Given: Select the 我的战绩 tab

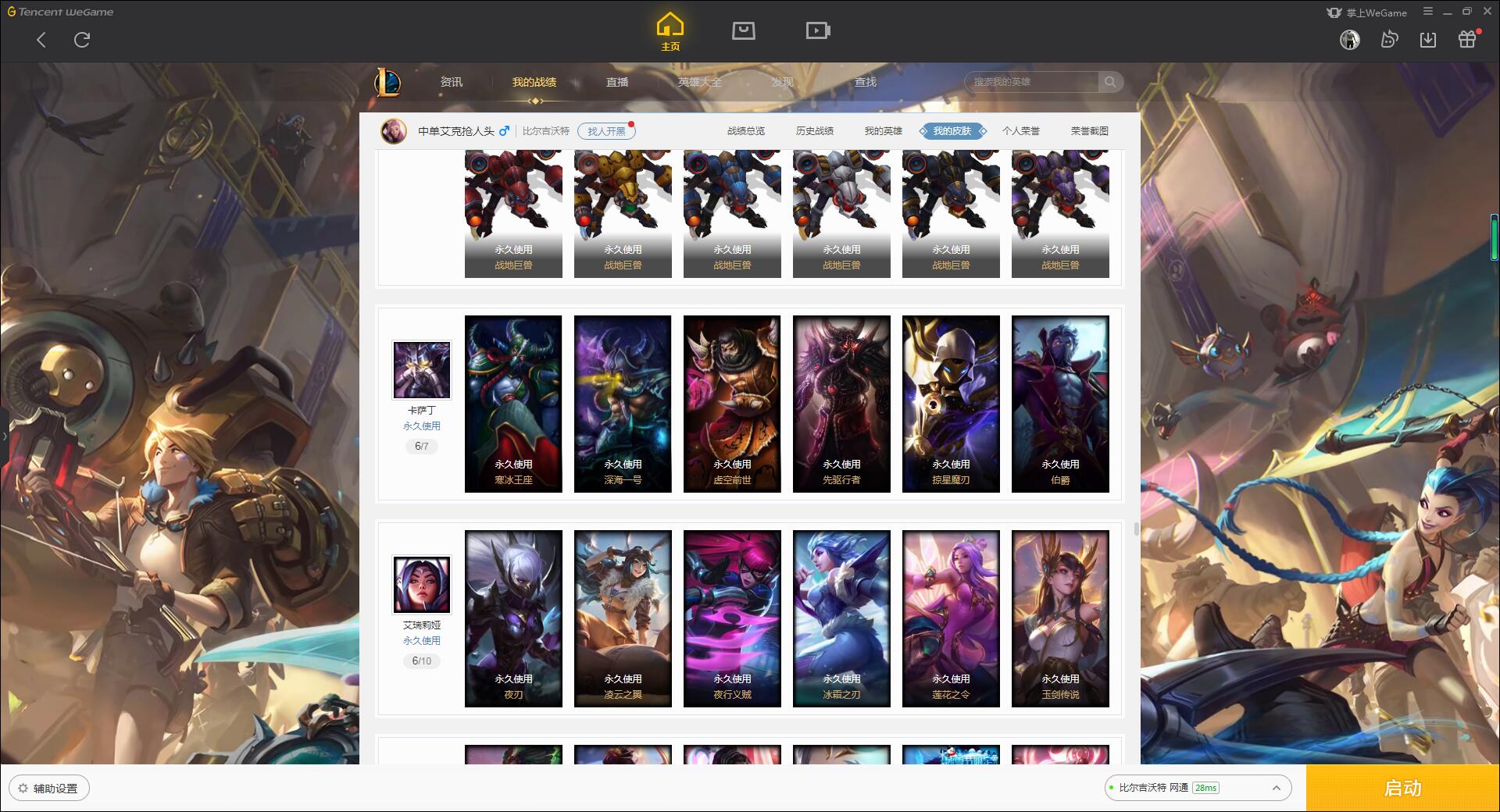Looking at the screenshot, I should 534,82.
